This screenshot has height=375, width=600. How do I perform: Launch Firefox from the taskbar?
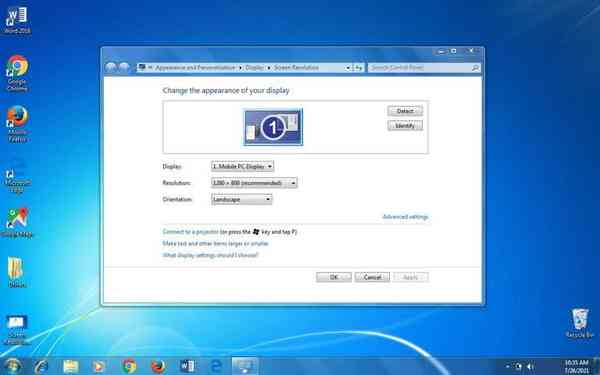(x=158, y=367)
